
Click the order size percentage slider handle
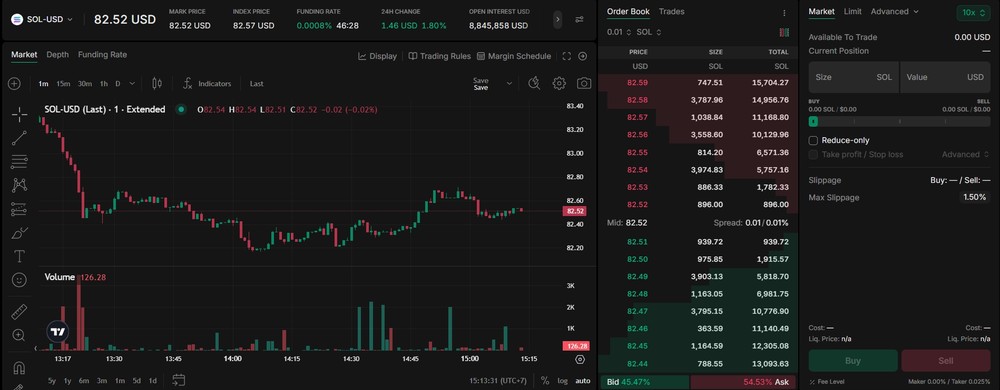(x=813, y=121)
